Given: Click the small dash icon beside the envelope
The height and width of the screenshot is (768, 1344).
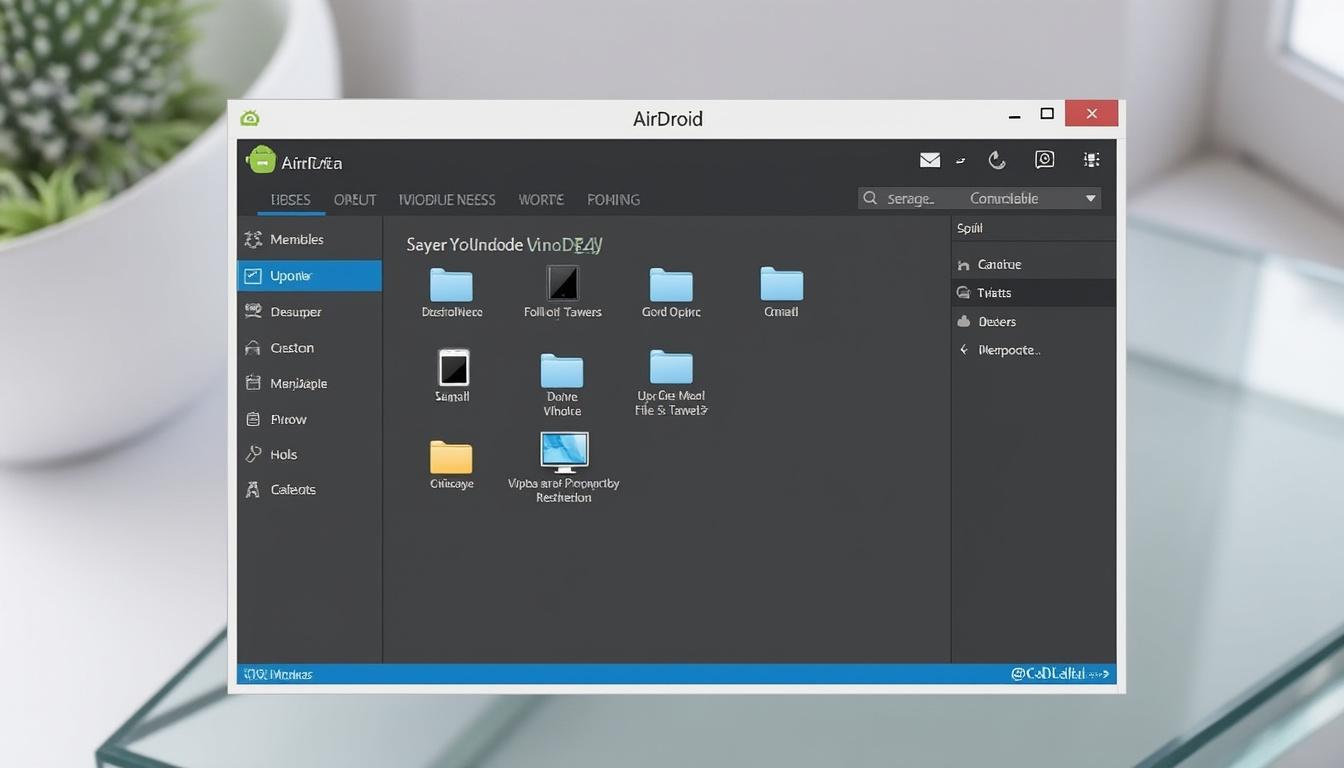Looking at the screenshot, I should 960,161.
